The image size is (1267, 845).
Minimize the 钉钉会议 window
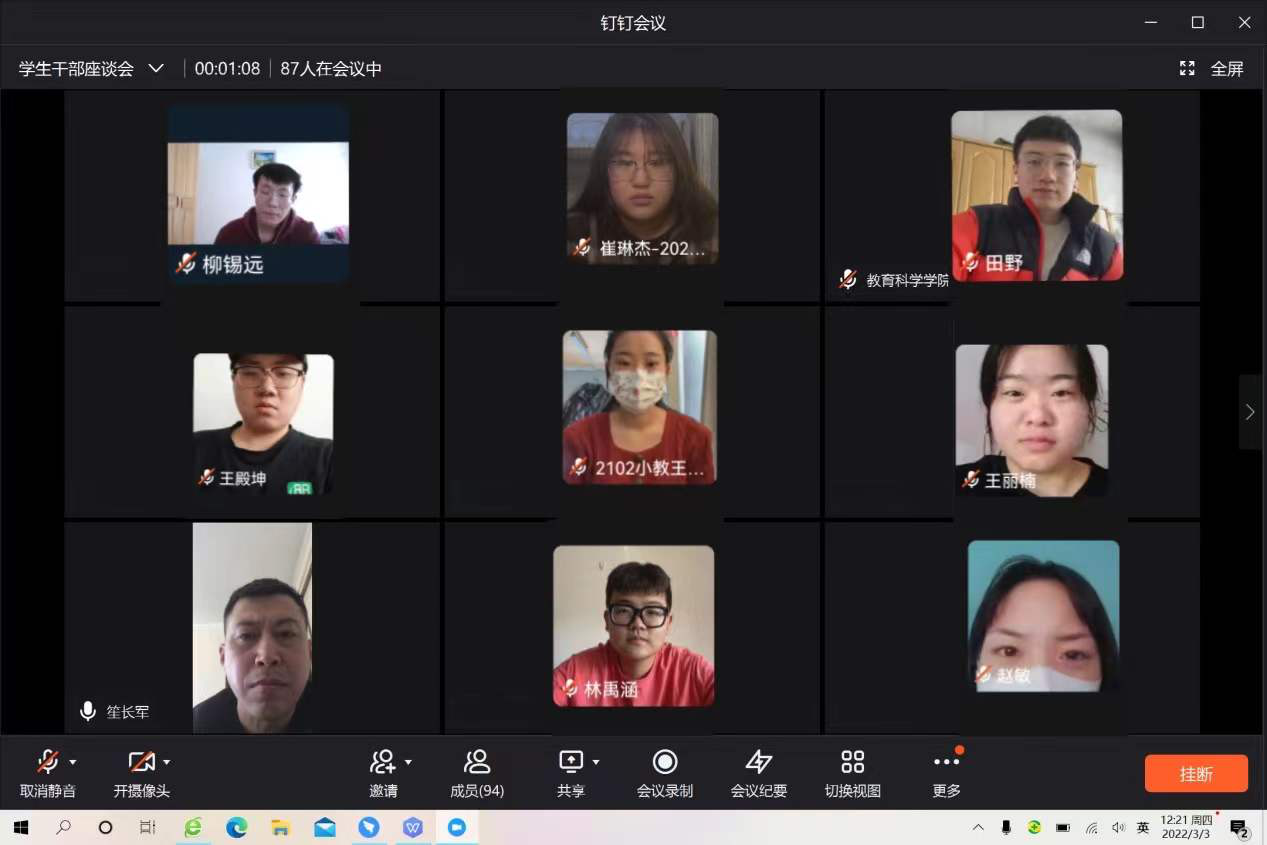pyautogui.click(x=1151, y=22)
